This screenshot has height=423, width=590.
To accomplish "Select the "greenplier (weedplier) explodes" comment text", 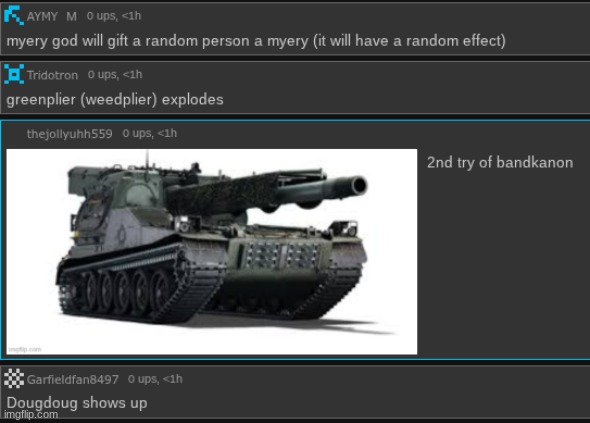I will coord(115,100).
